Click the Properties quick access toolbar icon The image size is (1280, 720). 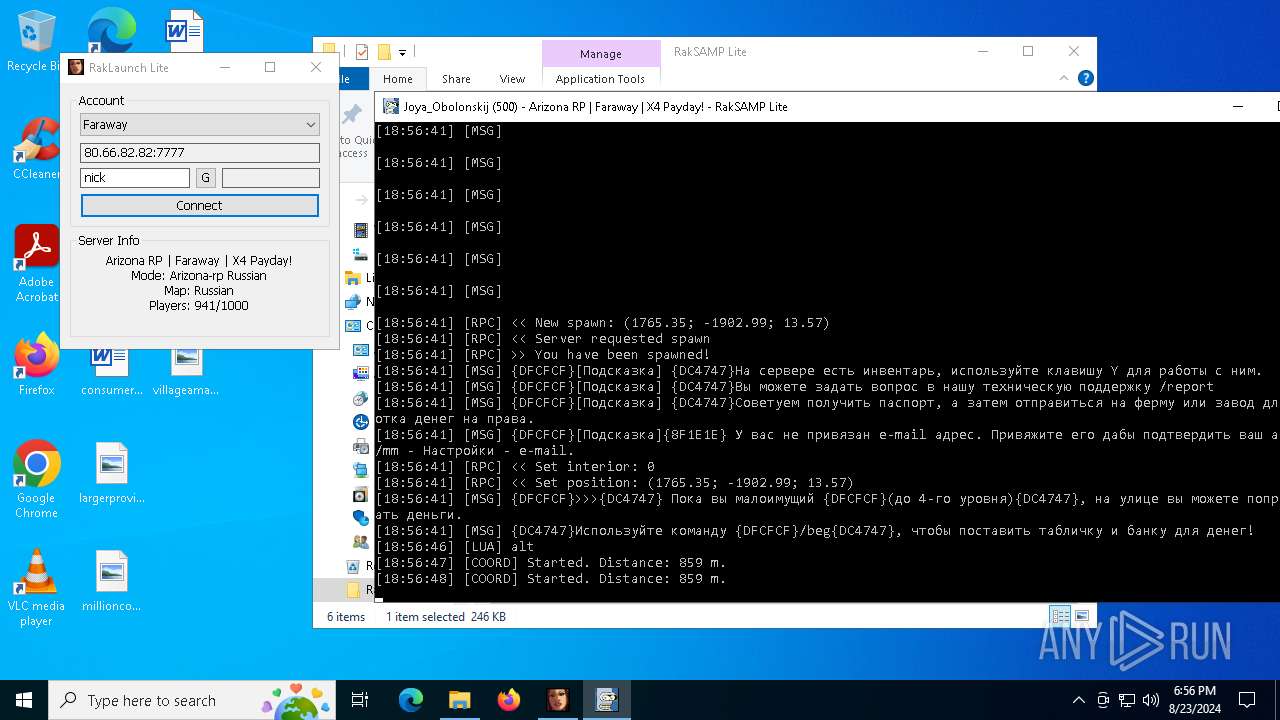point(362,52)
